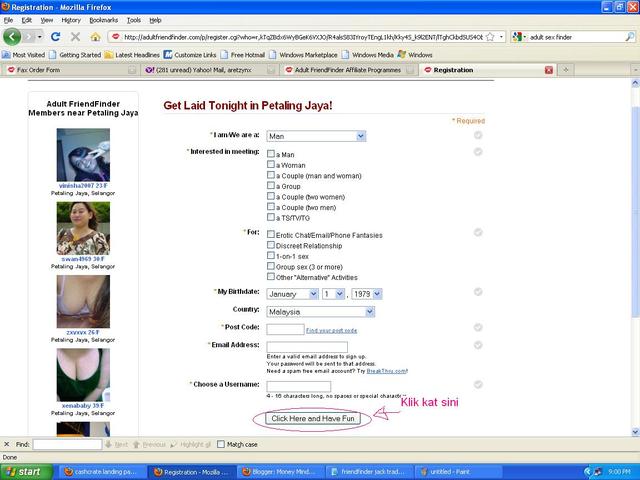This screenshot has height=480, width=640.
Task: Close the Registration tab
Action: click(x=549, y=70)
